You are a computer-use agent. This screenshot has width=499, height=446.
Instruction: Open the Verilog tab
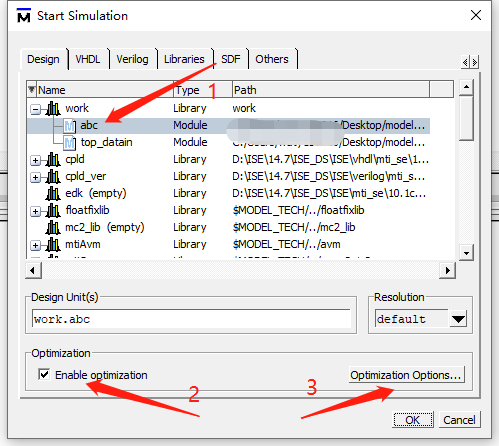click(132, 59)
